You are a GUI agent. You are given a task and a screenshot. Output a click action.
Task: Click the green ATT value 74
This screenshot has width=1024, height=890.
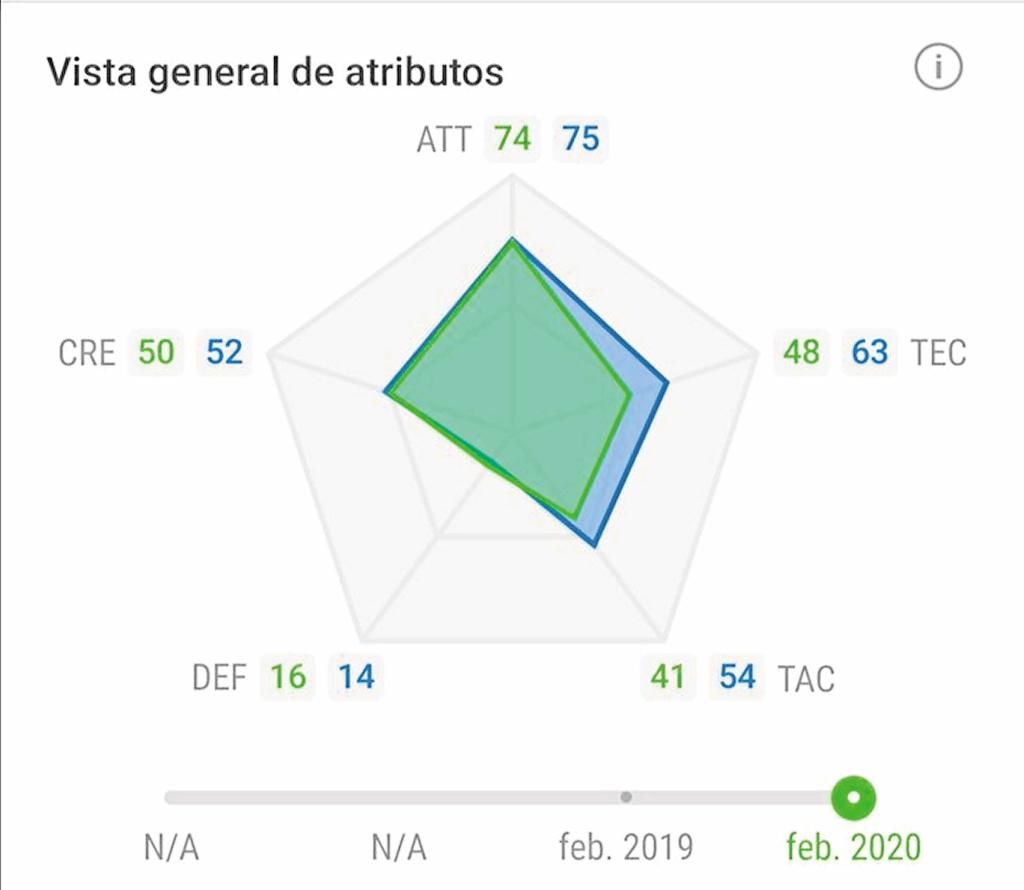[512, 138]
